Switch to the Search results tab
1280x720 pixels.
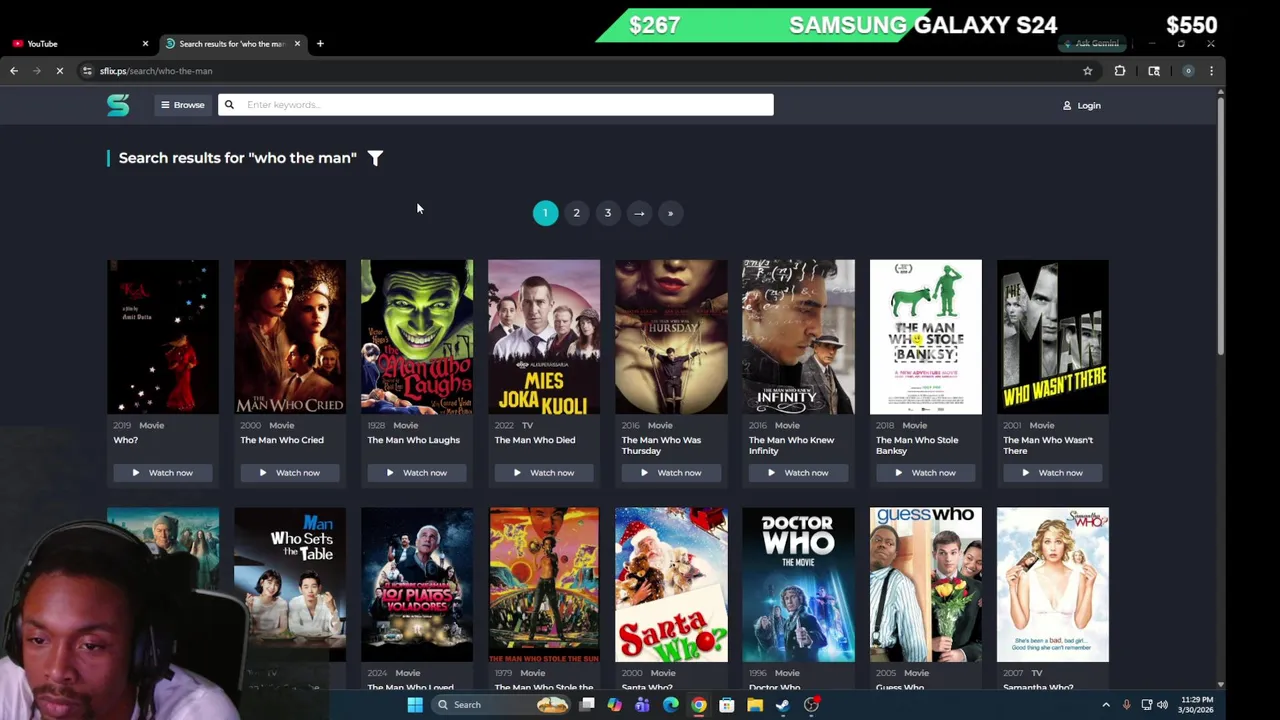tap(232, 44)
